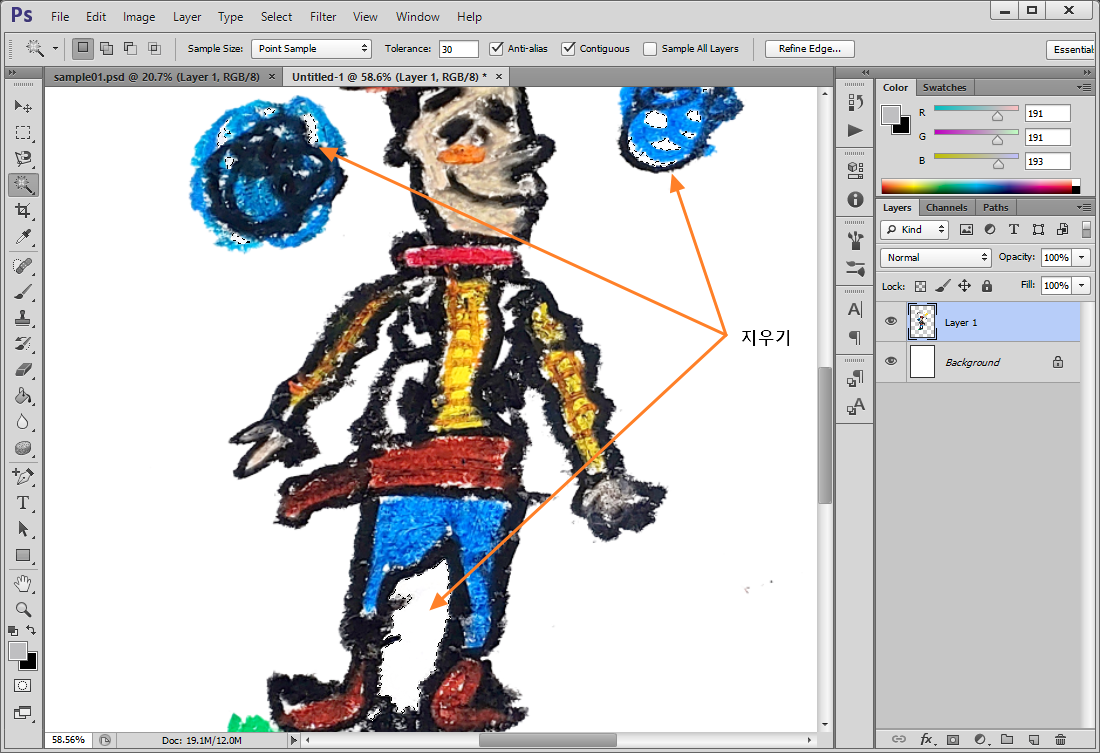Click the Tolerance value field
1100x753 pixels.
(459, 48)
